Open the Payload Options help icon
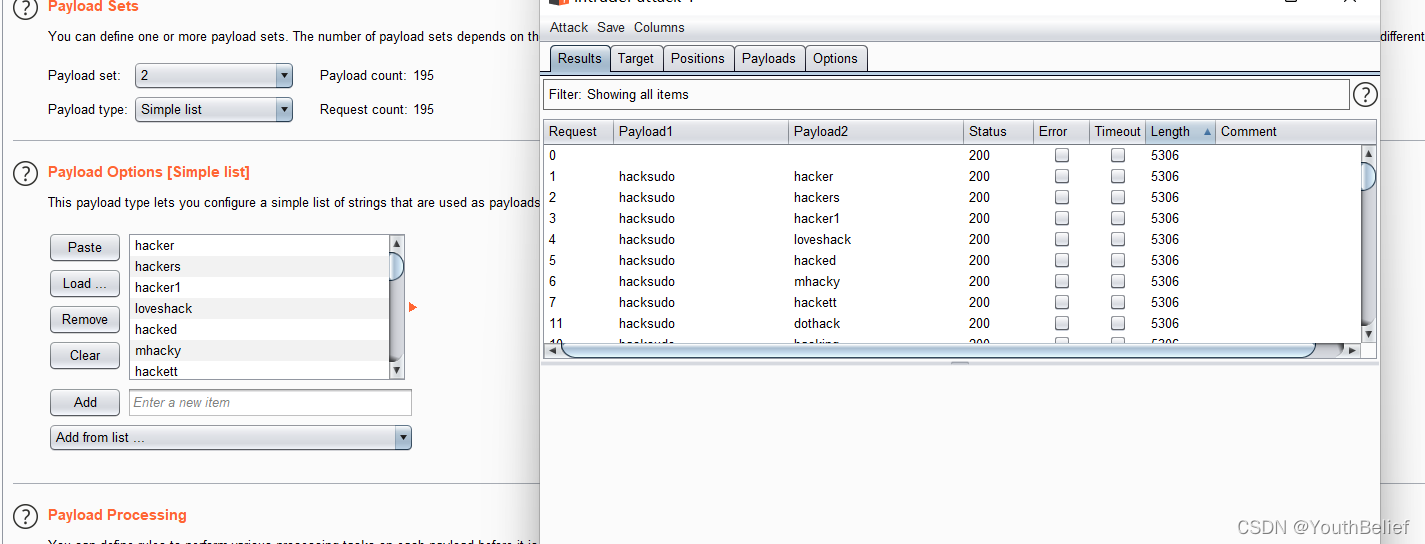This screenshot has width=1425, height=544. click(x=26, y=173)
